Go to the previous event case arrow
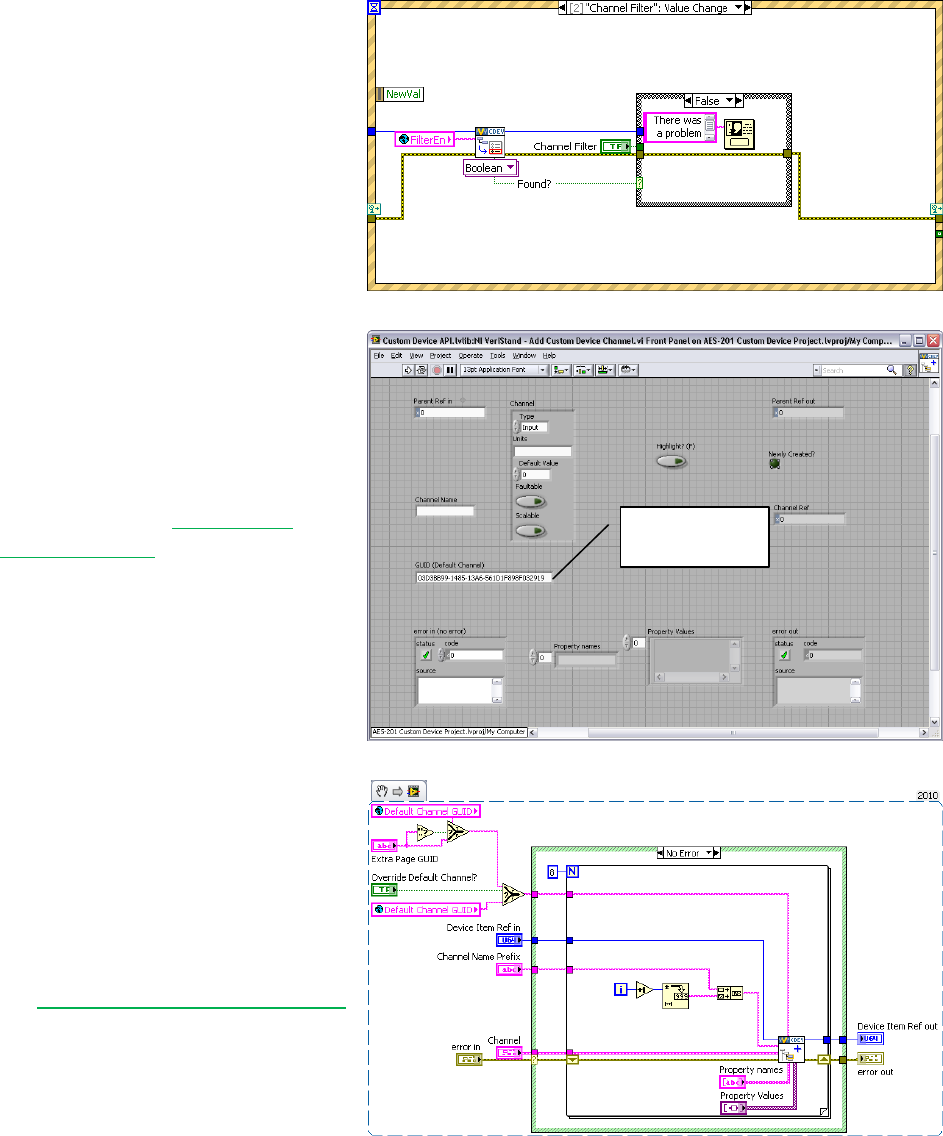 coord(563,7)
